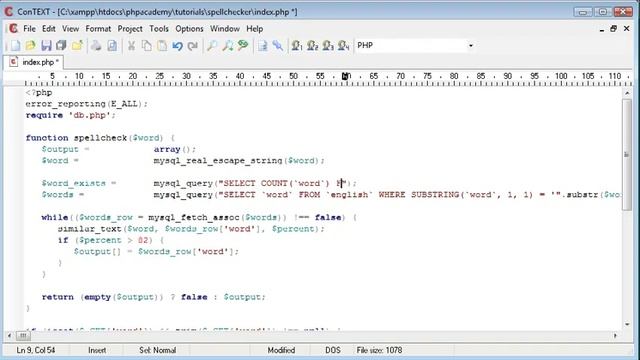640x360 pixels.
Task: Click horizontal scrollbar left arrow
Action: pyautogui.click(x=9, y=336)
